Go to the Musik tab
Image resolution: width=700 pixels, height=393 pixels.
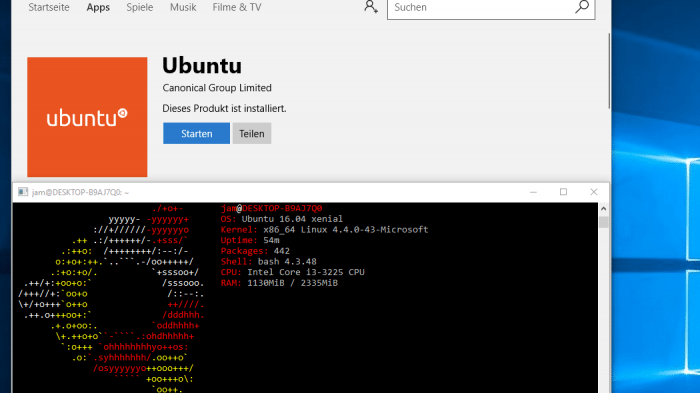point(183,7)
